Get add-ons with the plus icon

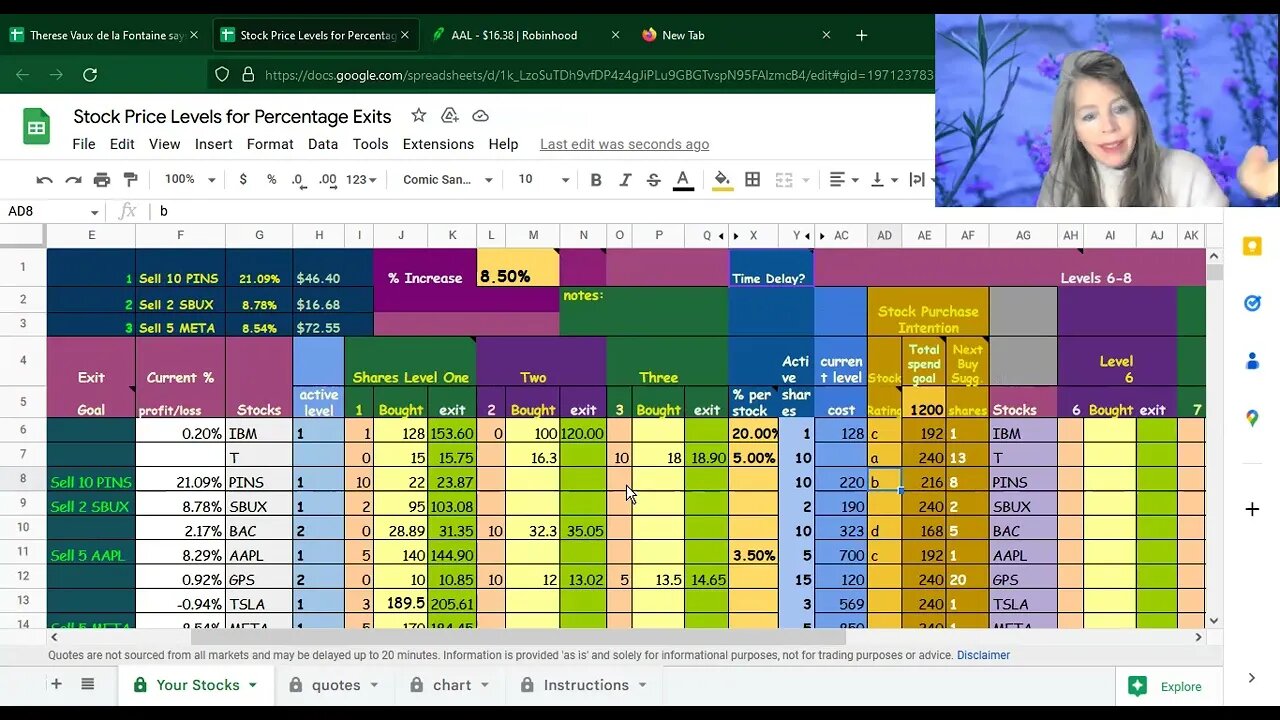point(1252,509)
